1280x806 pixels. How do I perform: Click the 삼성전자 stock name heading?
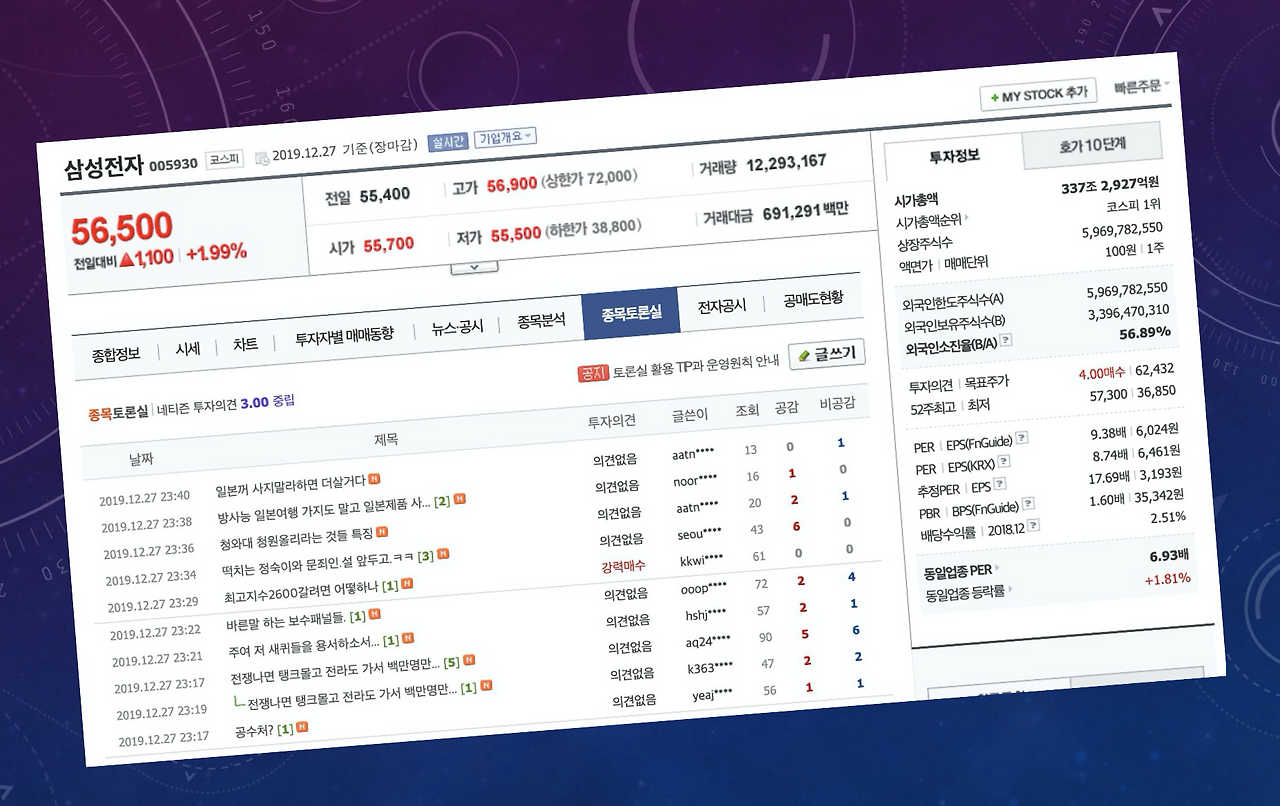(x=105, y=168)
